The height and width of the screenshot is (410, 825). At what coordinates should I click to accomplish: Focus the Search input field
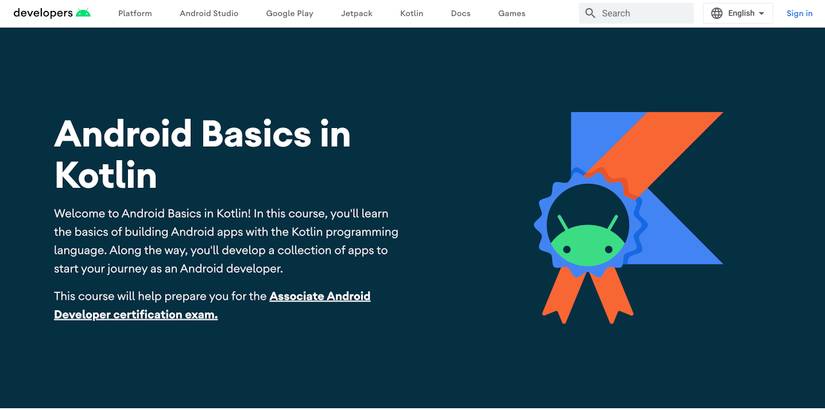[636, 13]
